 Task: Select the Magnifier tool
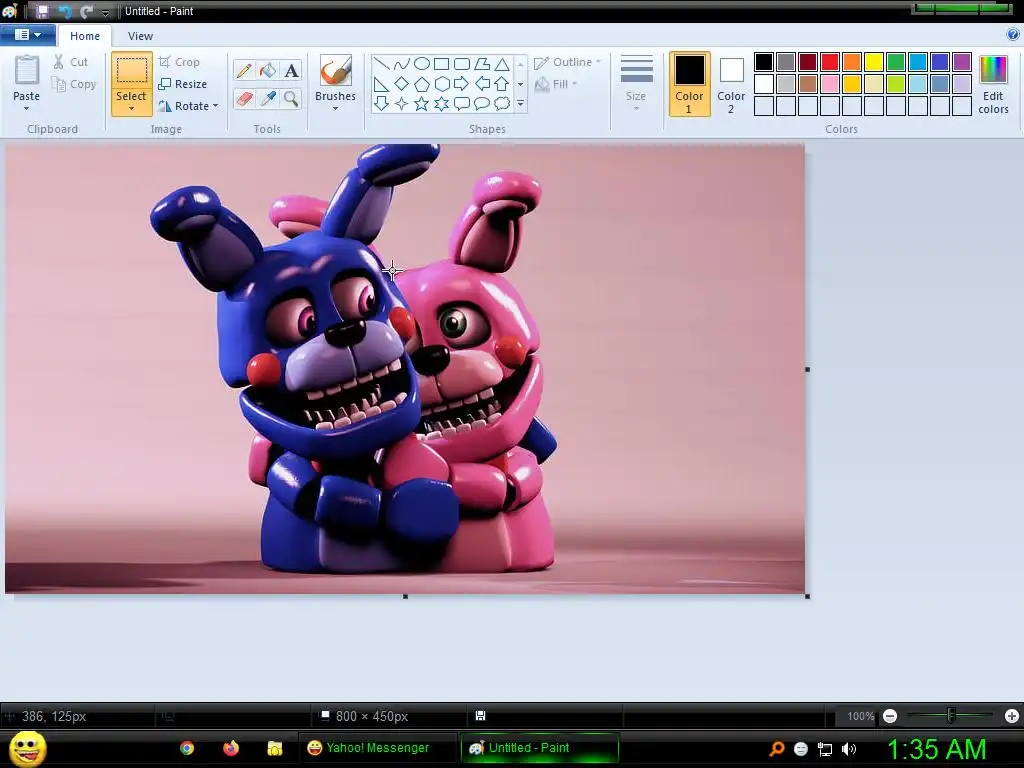click(291, 99)
